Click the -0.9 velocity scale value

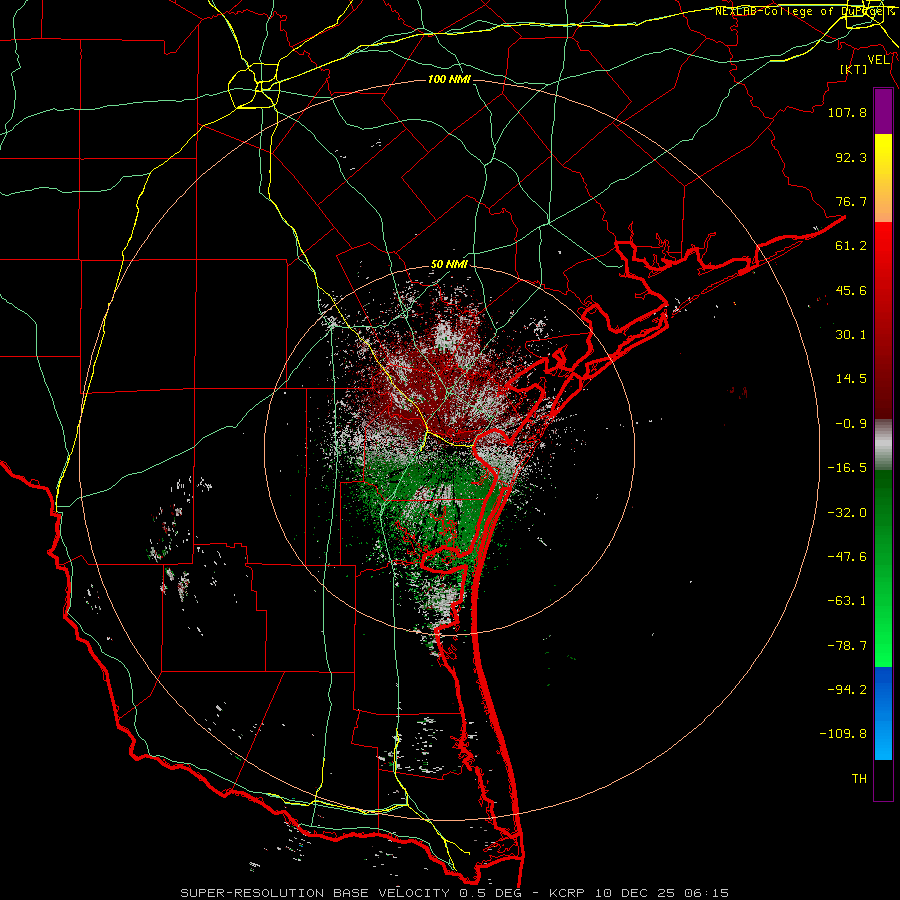(851, 424)
